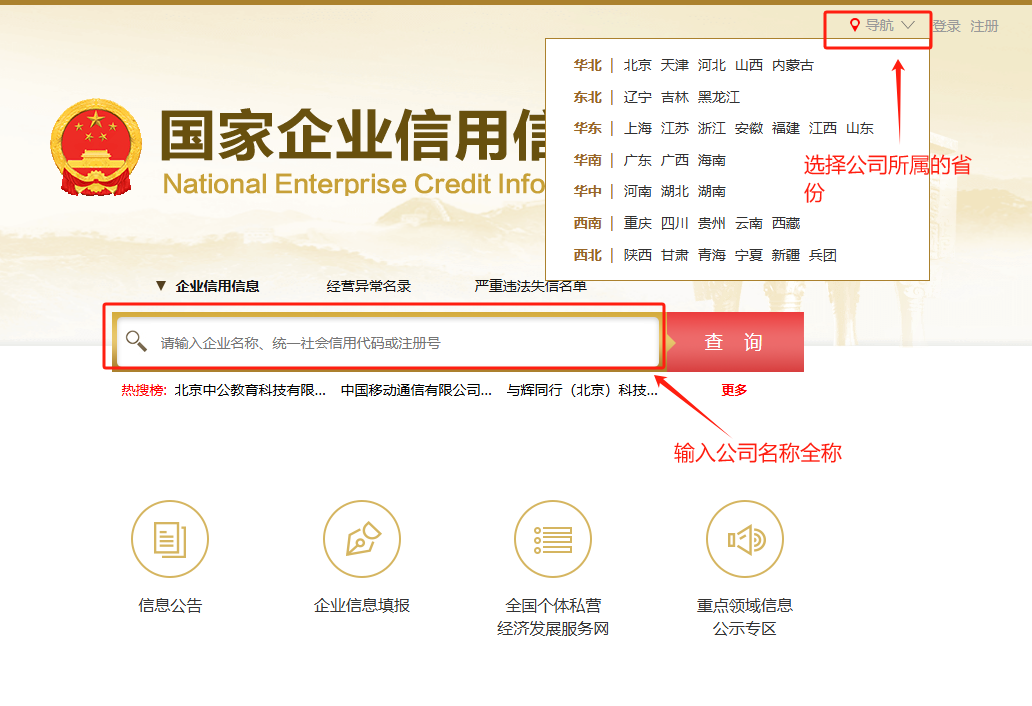Image resolution: width=1032 pixels, height=706 pixels.
Task: Click the 华北 region label
Action: [588, 65]
